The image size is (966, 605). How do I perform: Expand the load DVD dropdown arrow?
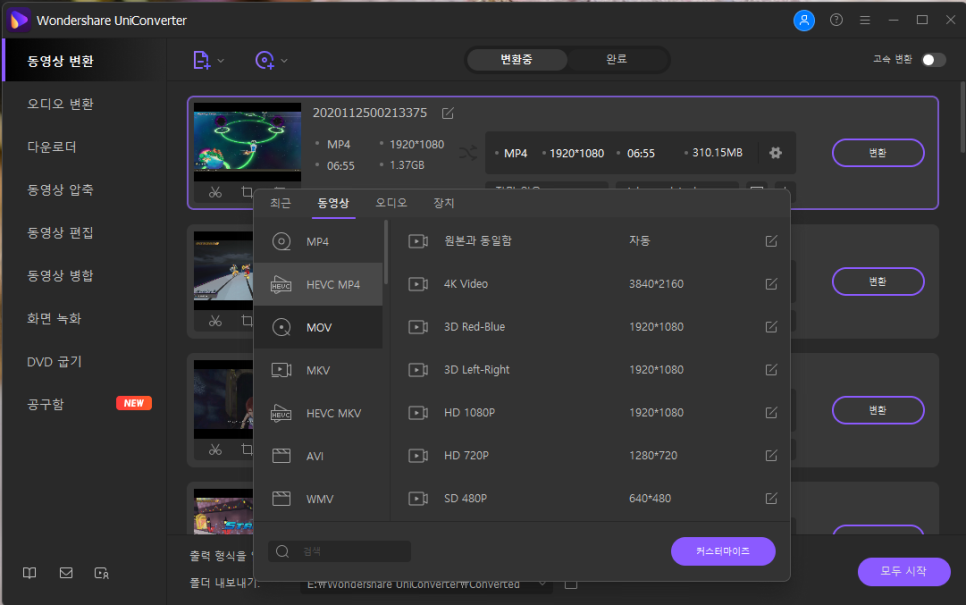(284, 61)
